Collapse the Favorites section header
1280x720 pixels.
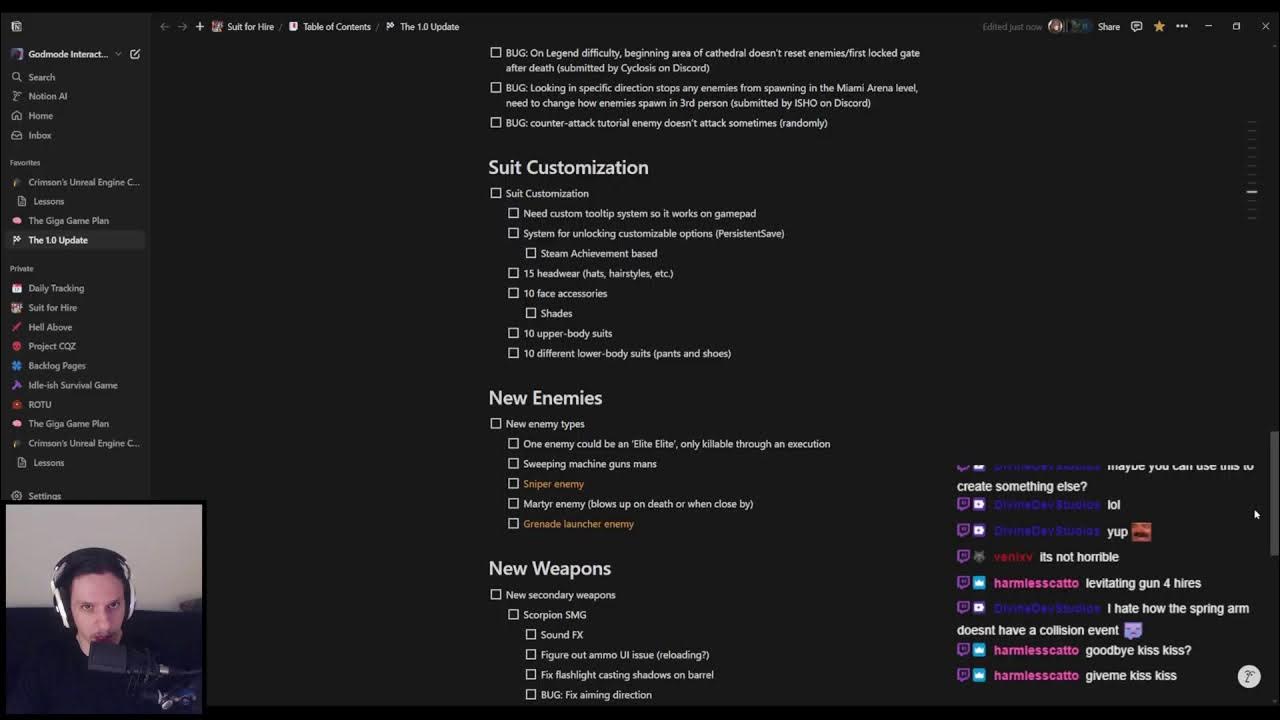coord(25,163)
